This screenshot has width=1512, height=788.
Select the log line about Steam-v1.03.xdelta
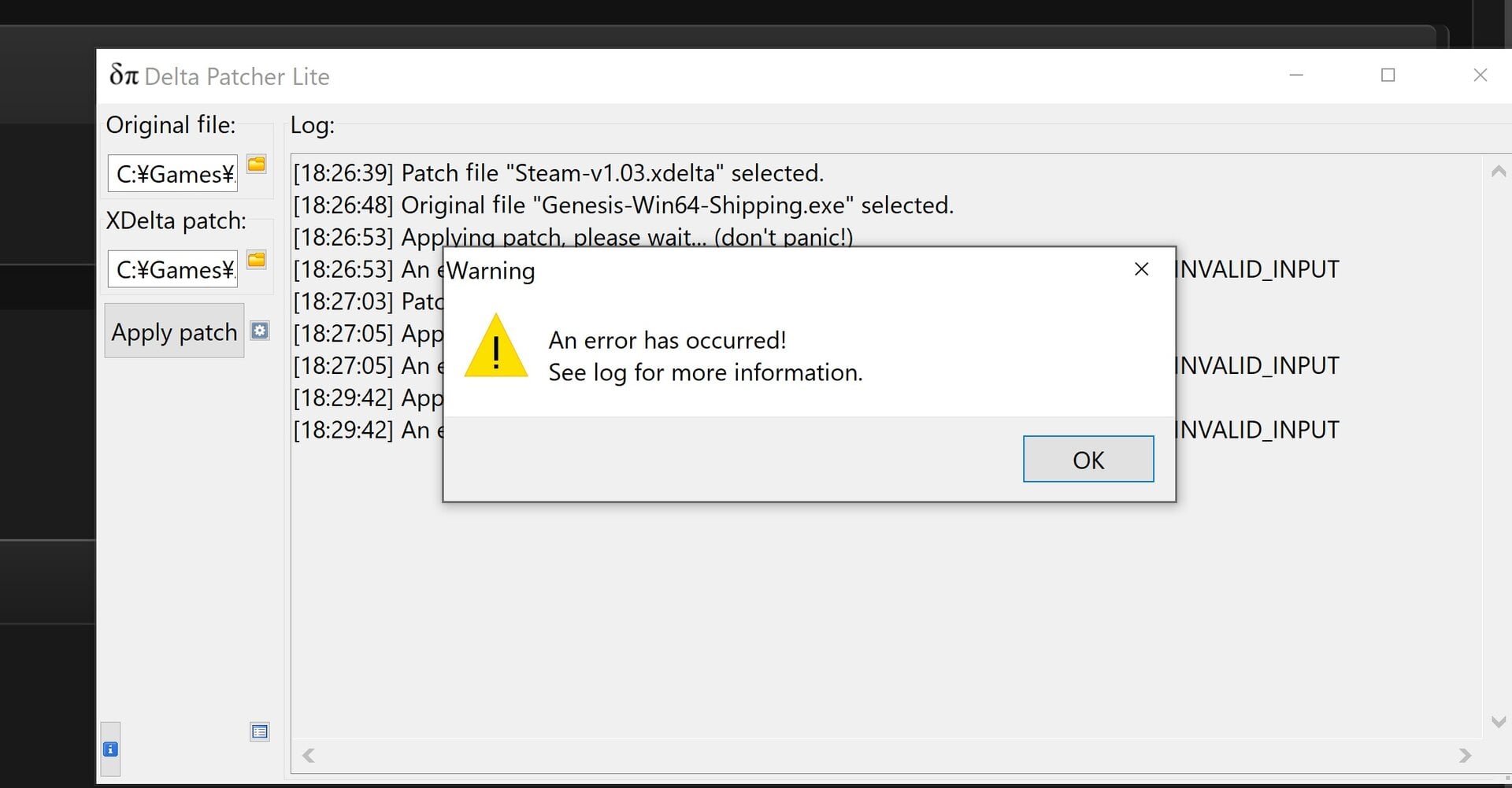coord(558,173)
